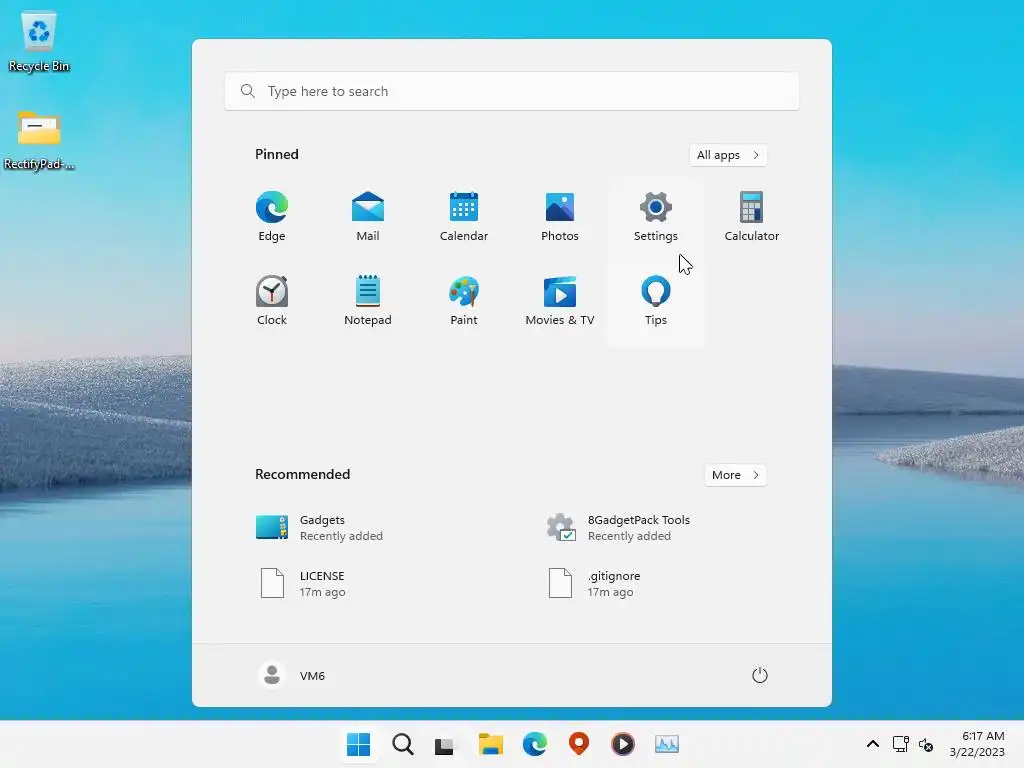Open the clock and date flyout
This screenshot has height=768, width=1024.
977,744
